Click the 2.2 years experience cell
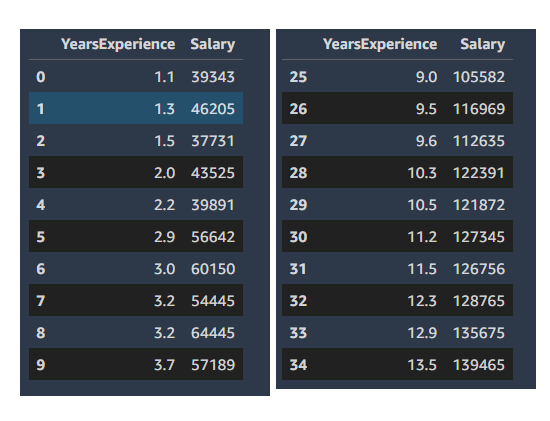This screenshot has height=421, width=550. (165, 205)
